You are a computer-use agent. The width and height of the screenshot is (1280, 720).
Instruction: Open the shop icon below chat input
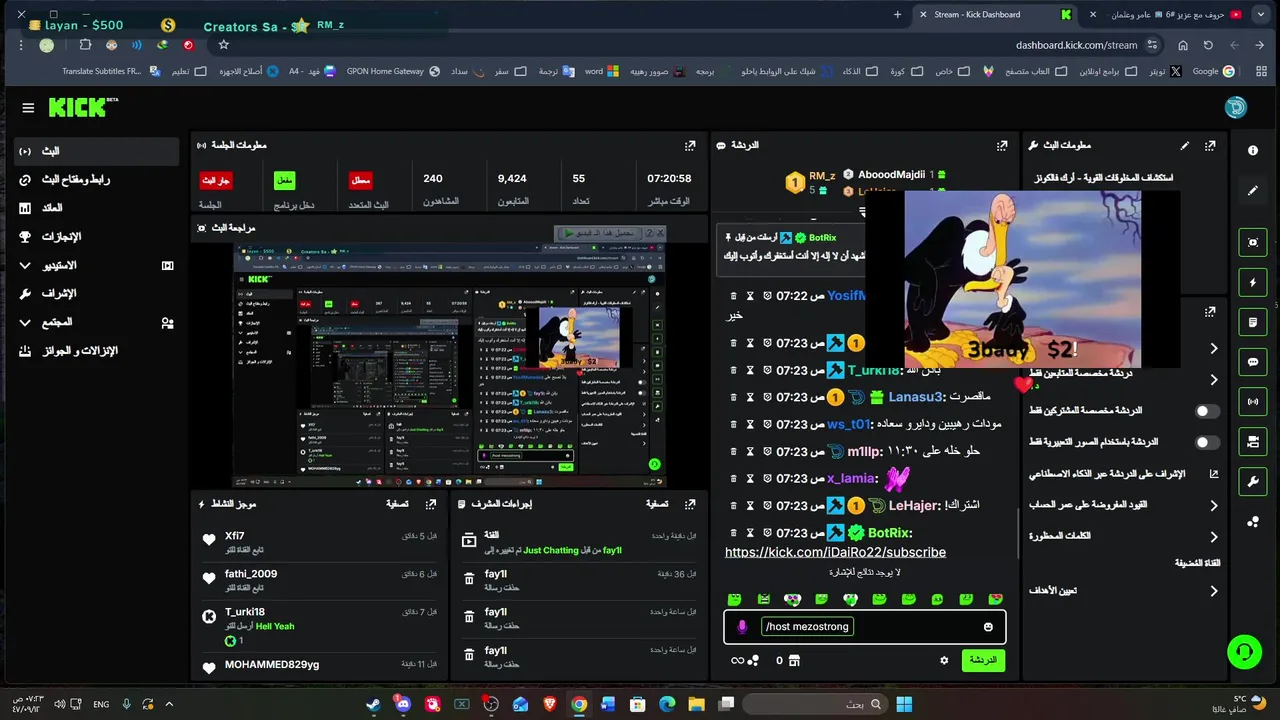coord(794,660)
